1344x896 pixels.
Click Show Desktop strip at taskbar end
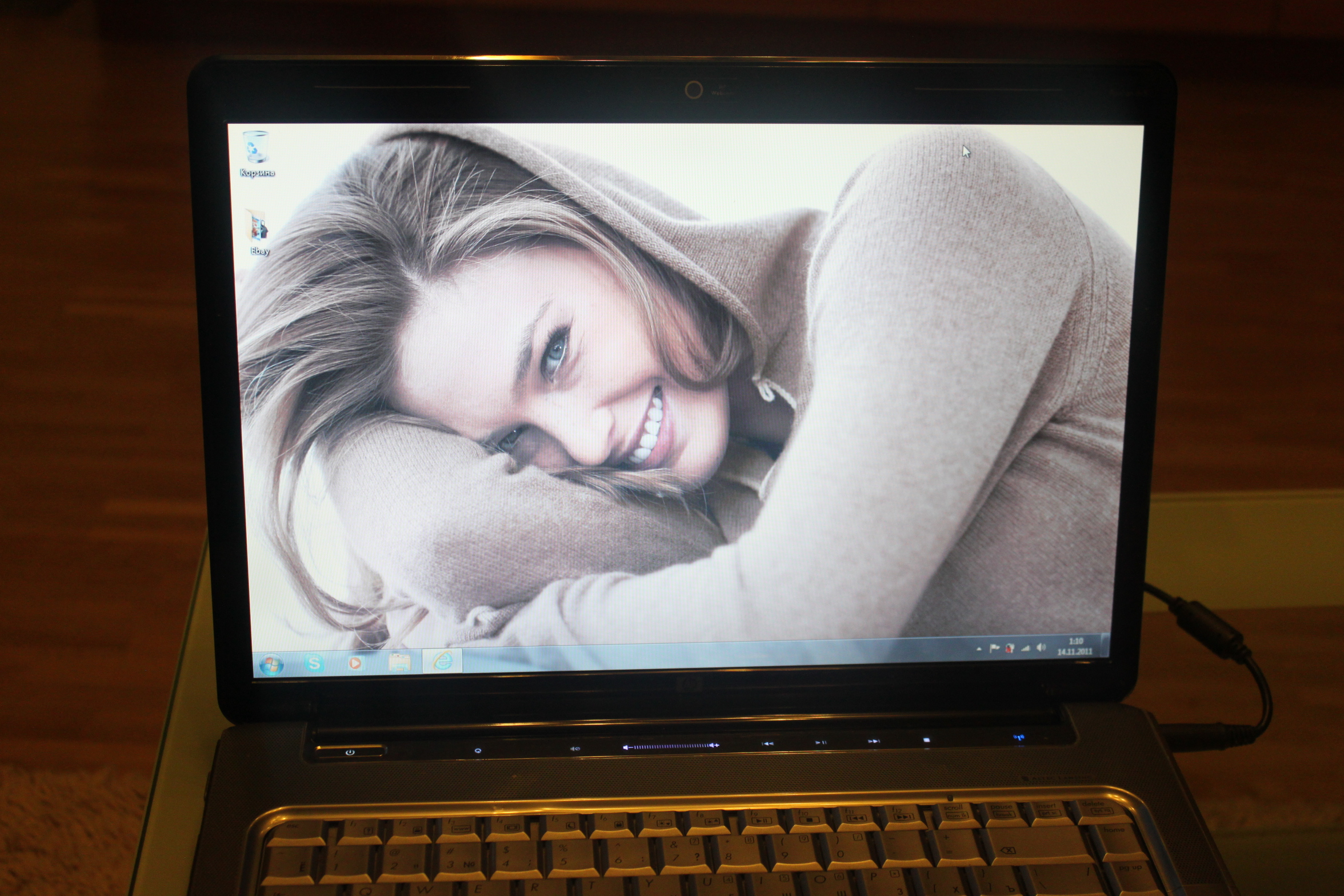pyautogui.click(x=1105, y=645)
